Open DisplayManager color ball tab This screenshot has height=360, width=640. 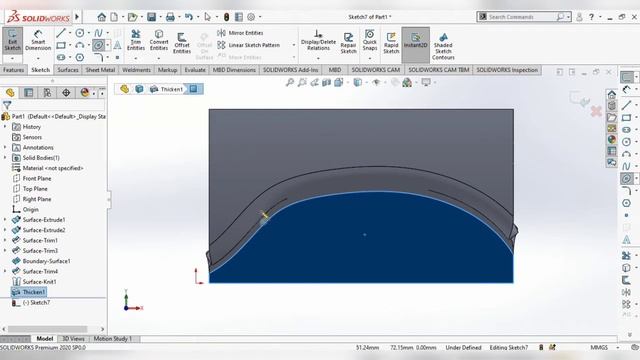(x=84, y=93)
